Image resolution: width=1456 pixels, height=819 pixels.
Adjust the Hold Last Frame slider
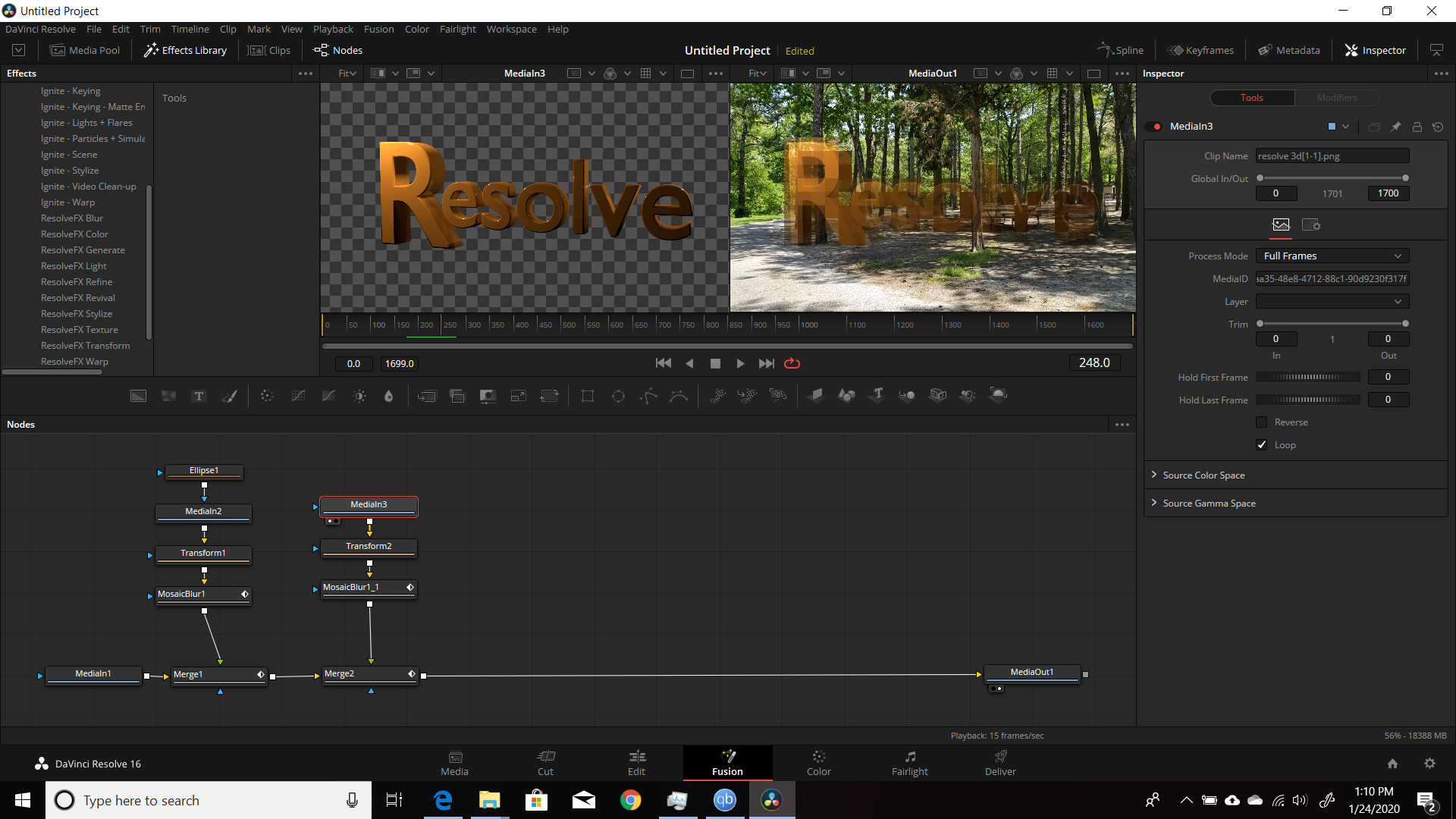1307,400
